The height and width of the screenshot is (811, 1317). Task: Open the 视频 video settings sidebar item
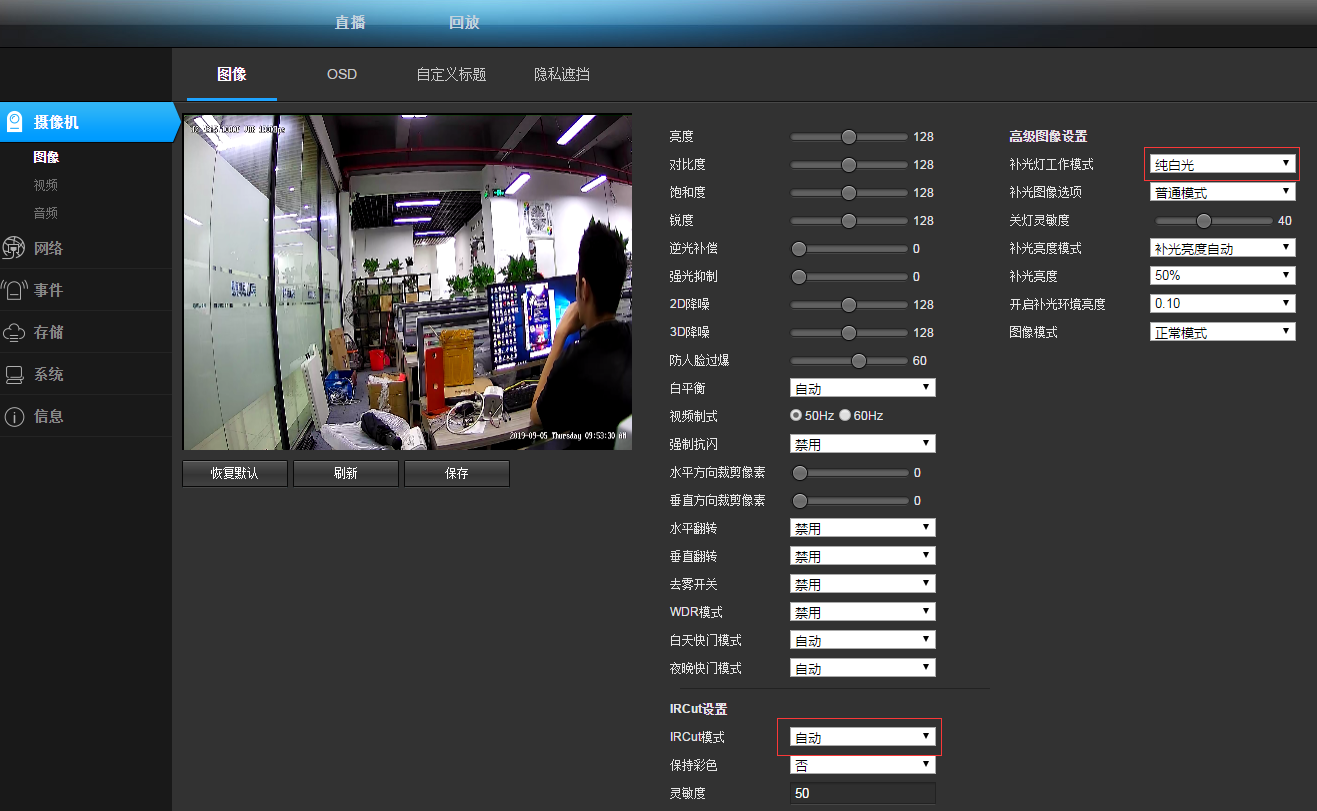pyautogui.click(x=46, y=185)
